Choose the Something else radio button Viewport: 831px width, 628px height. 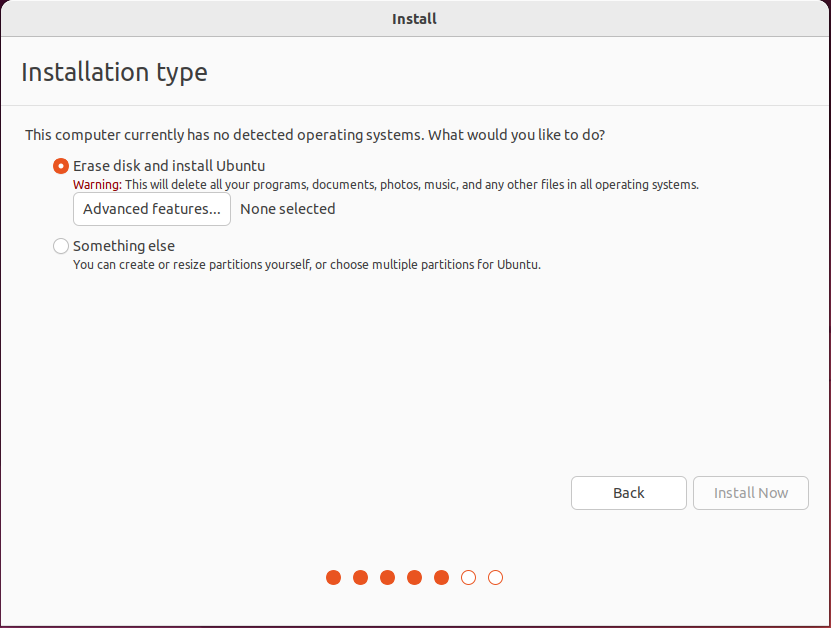tap(61, 246)
